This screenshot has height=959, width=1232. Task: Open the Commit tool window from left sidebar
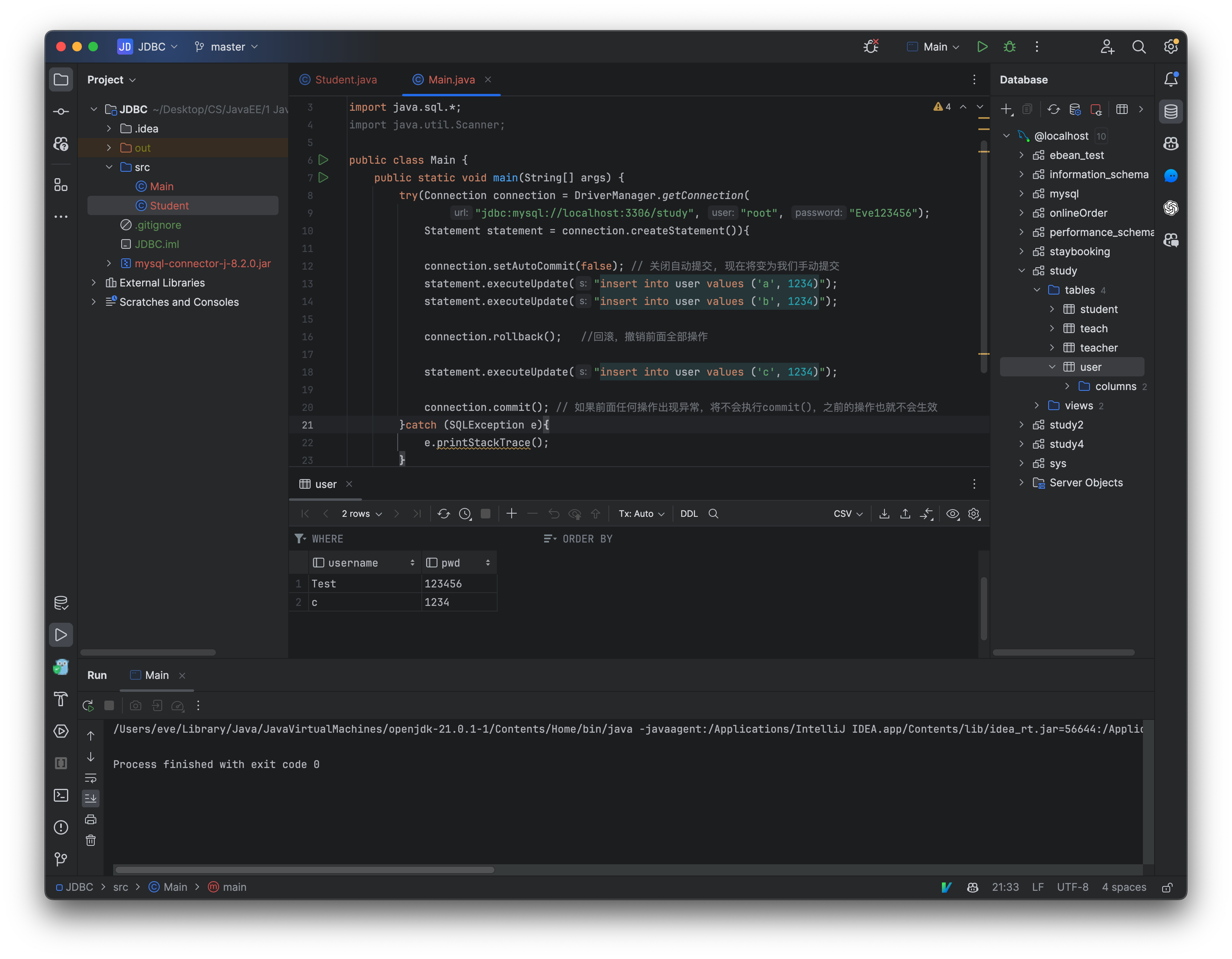point(61,111)
